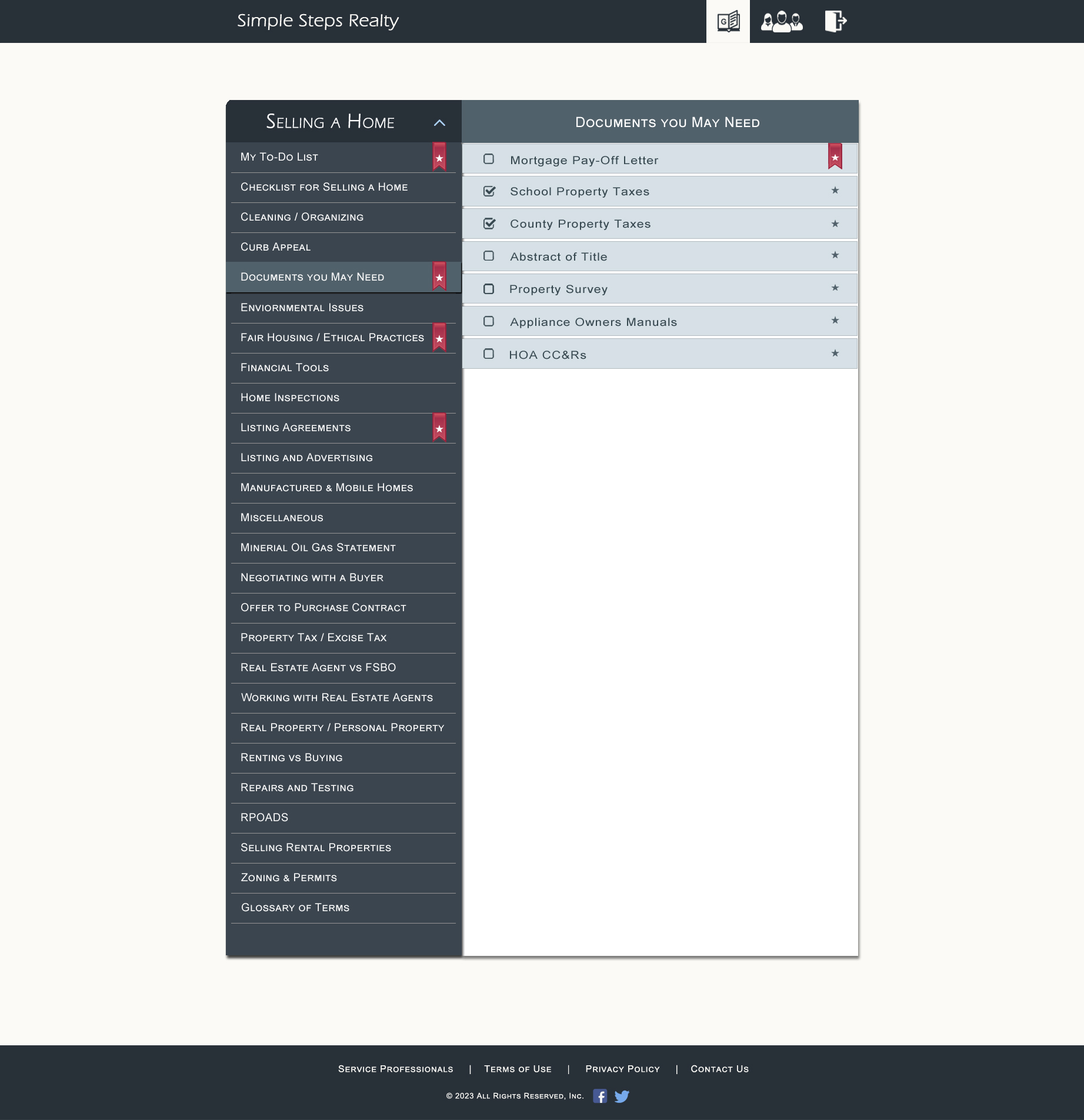Go to My To-Do List
This screenshot has height=1120, width=1084.
coord(279,157)
